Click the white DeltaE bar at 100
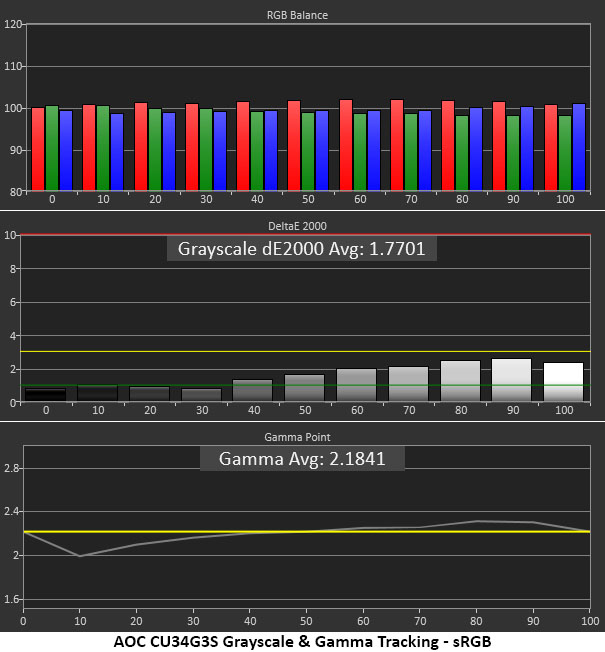Image resolution: width=605 pixels, height=652 pixels. pos(563,382)
